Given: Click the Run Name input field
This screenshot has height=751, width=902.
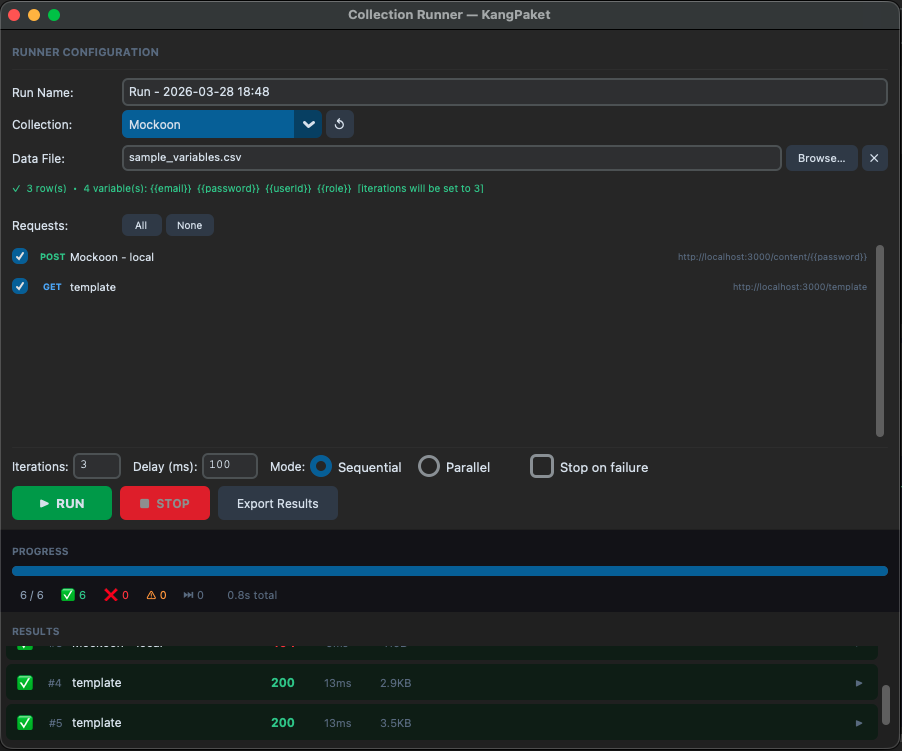Looking at the screenshot, I should pos(504,92).
